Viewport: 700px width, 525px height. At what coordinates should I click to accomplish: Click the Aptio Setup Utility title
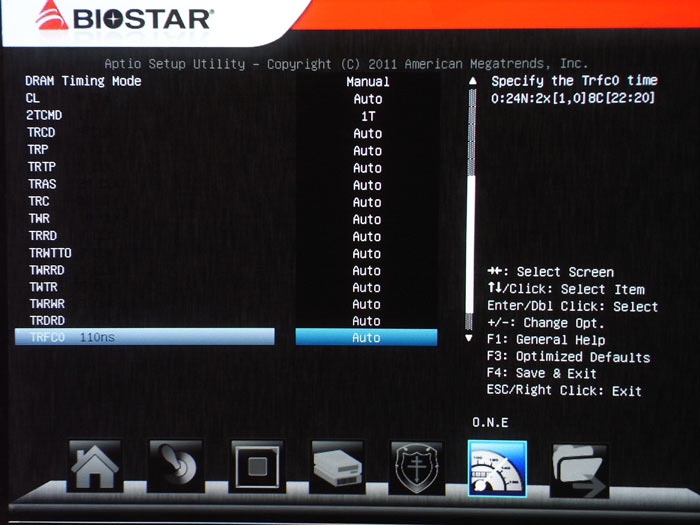(346, 64)
